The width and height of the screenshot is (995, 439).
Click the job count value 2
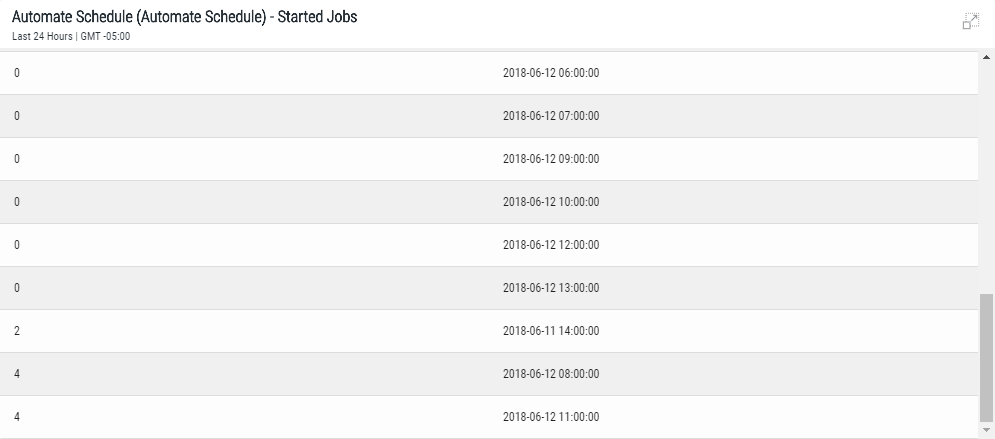pos(17,330)
